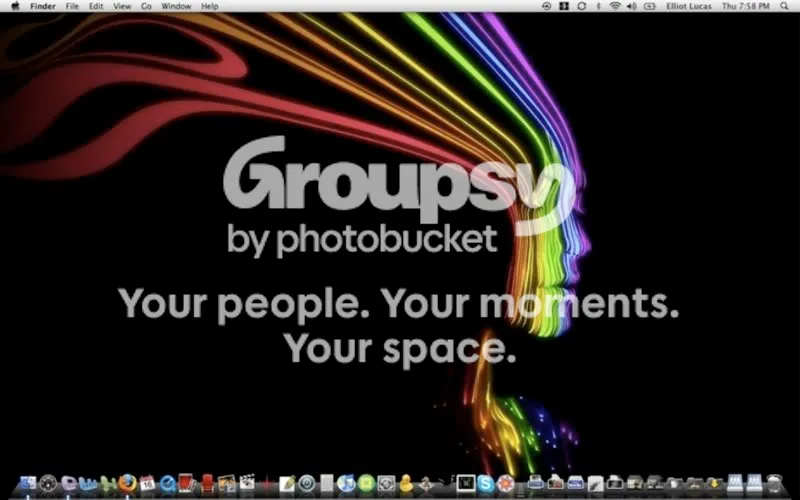Open the Help menu
The image size is (800, 500).
(210, 6)
